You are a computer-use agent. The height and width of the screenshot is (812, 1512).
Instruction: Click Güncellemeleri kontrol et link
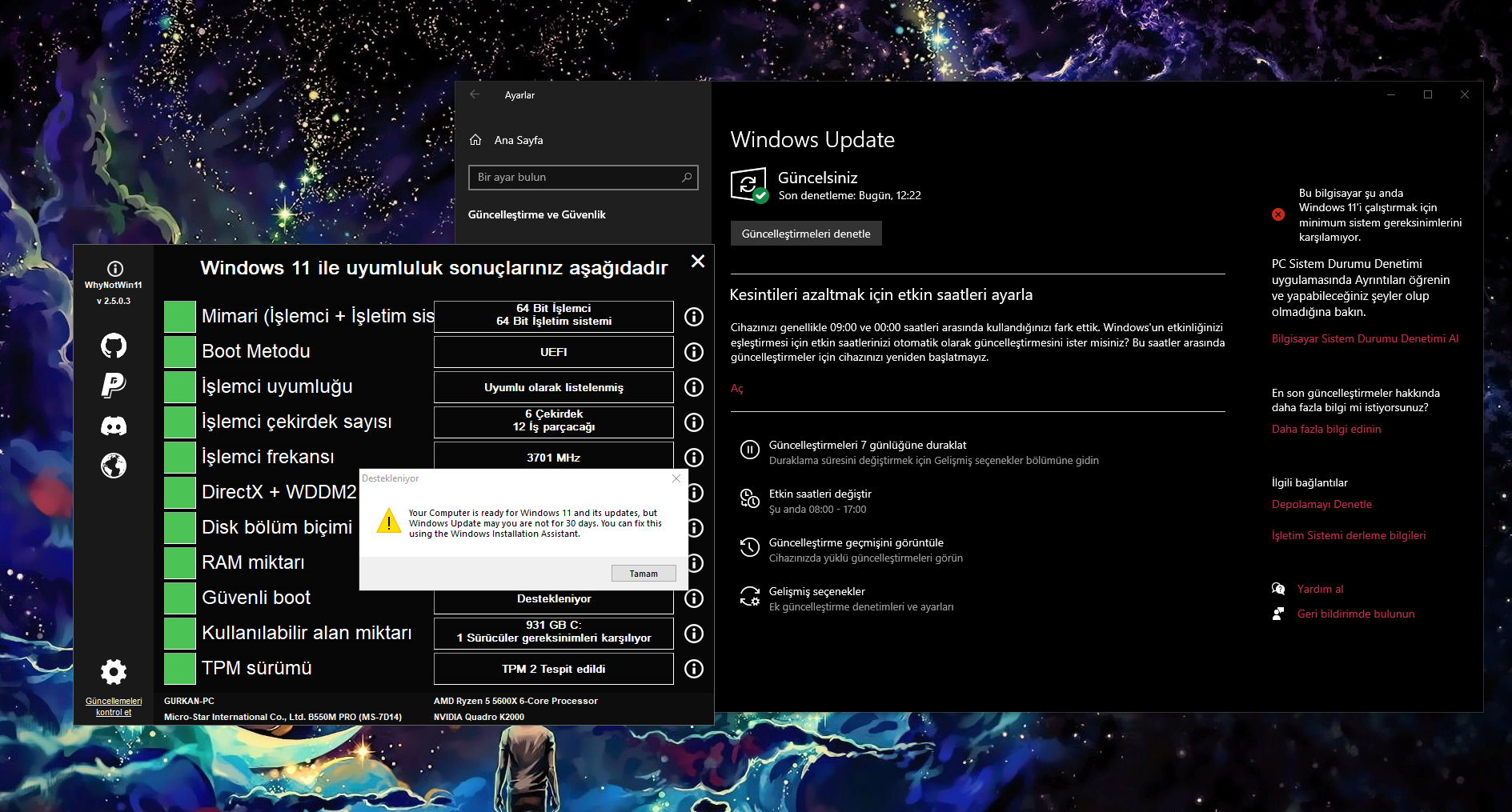point(114,706)
